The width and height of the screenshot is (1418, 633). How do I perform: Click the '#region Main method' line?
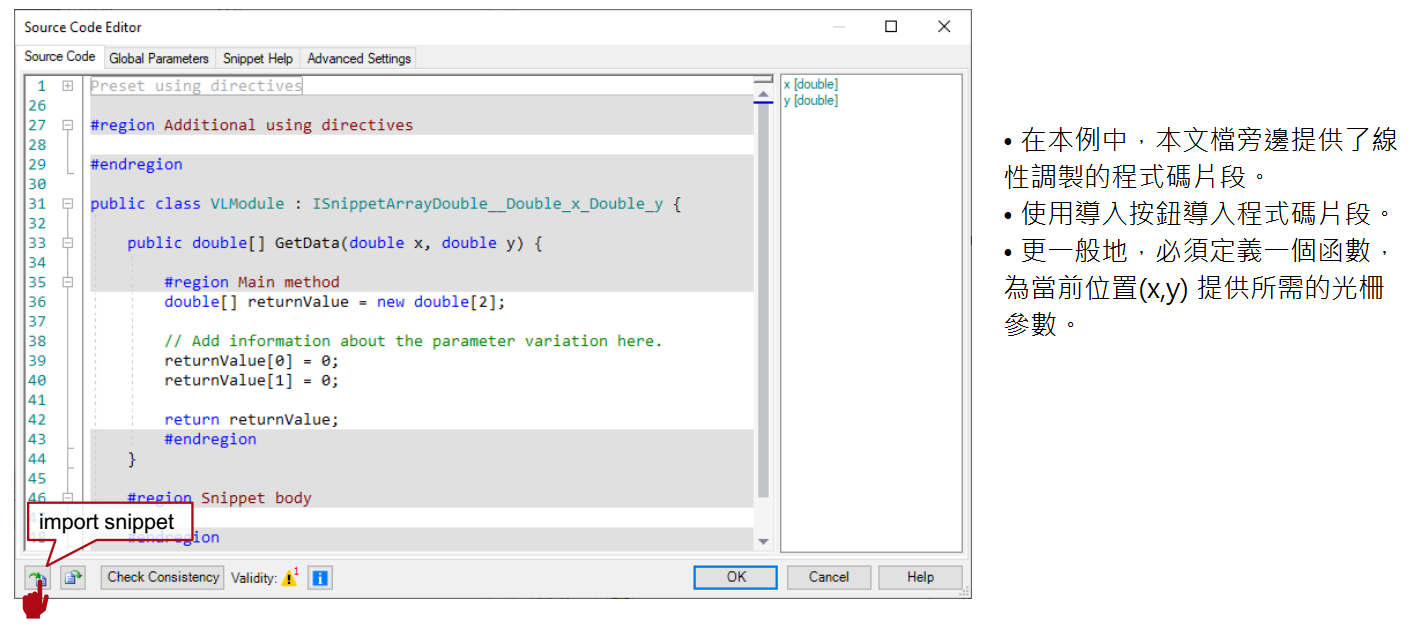252,282
